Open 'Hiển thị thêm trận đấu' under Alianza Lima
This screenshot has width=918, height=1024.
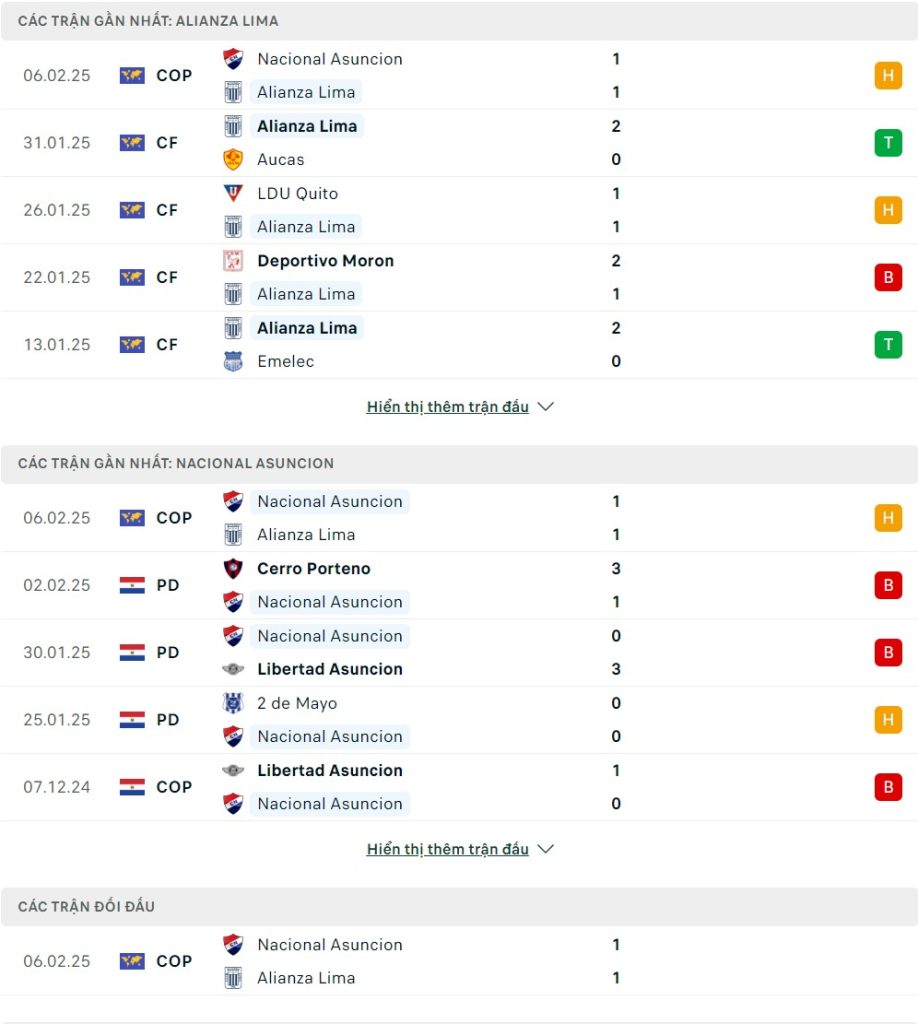[447, 407]
